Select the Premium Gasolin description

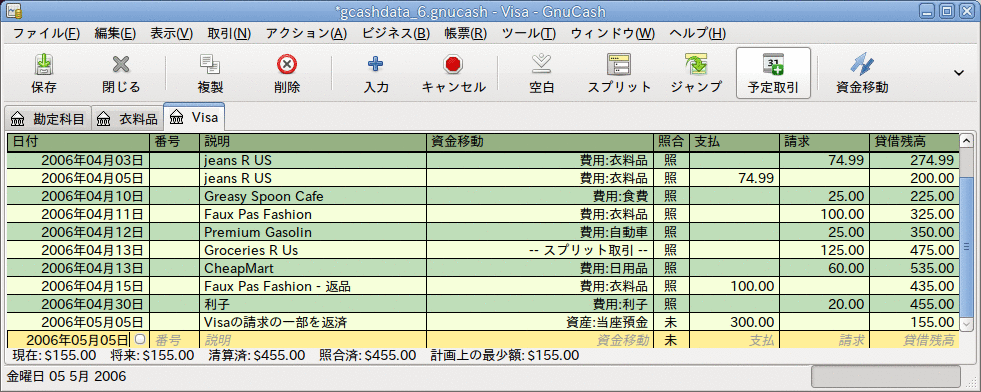pos(258,233)
